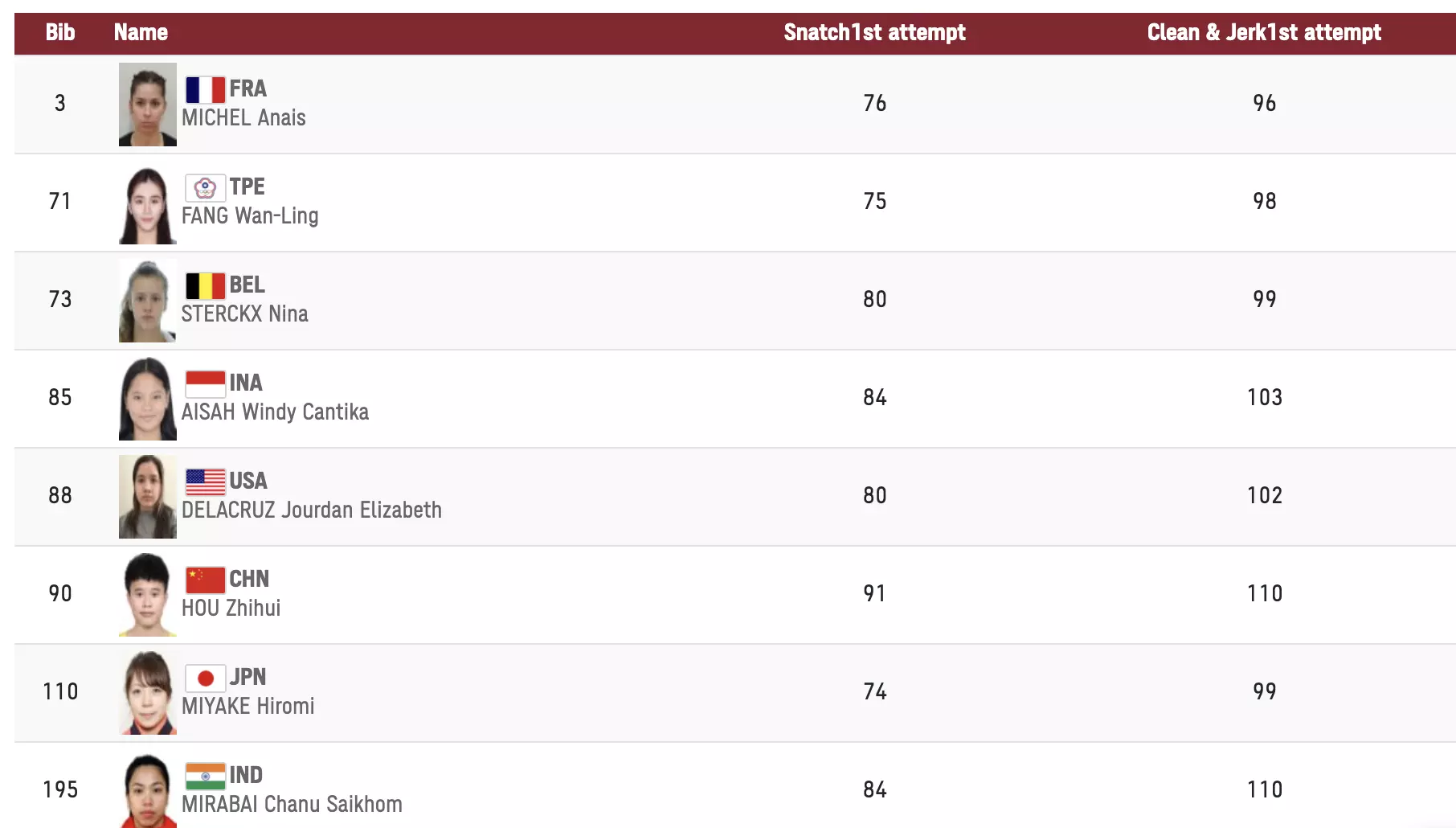This screenshot has height=828, width=1456.
Task: Click the Chinese Taipei flag icon
Action: (205, 187)
